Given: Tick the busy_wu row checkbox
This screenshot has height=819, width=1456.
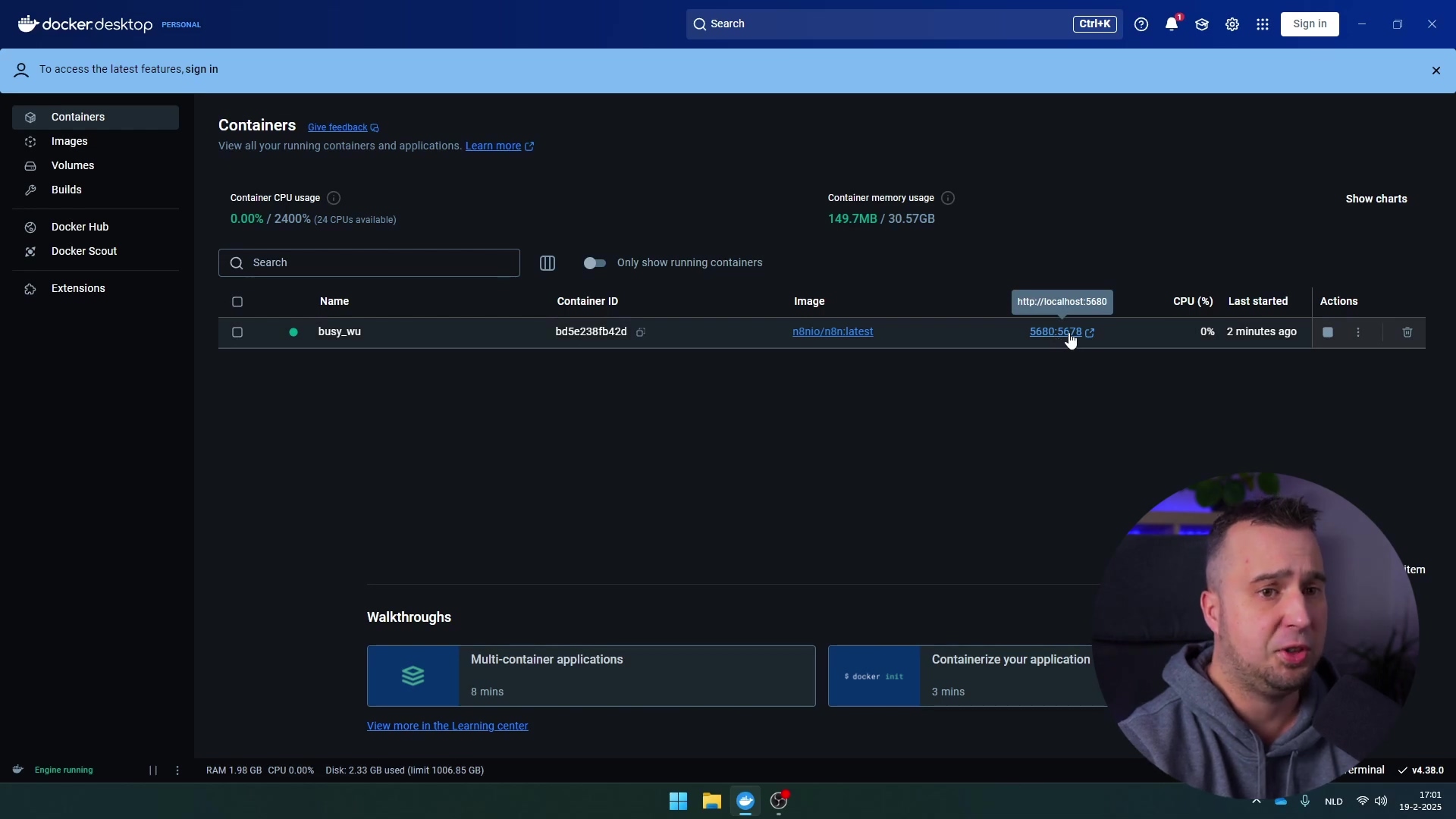Looking at the screenshot, I should pos(237,332).
